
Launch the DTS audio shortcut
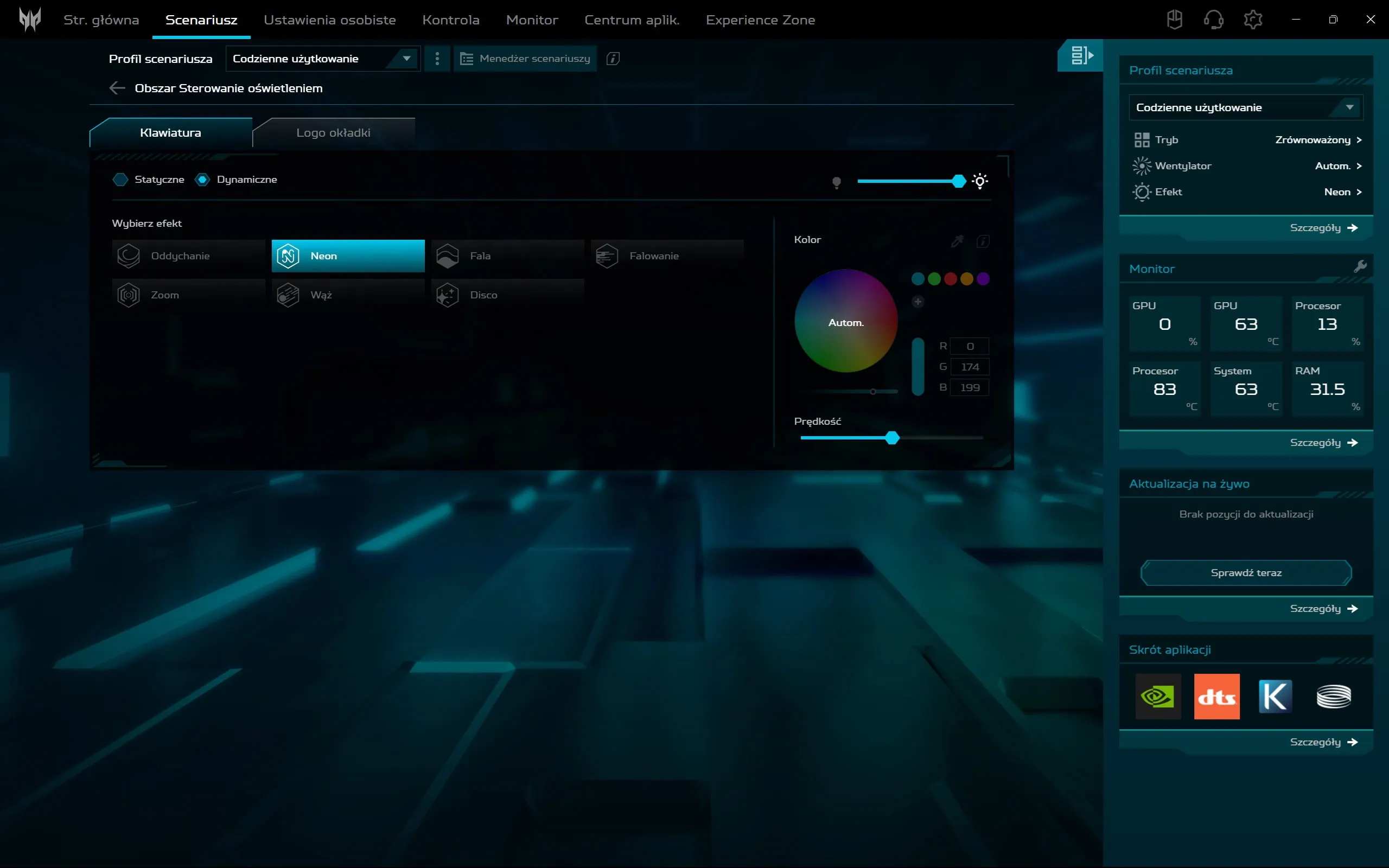pos(1216,697)
